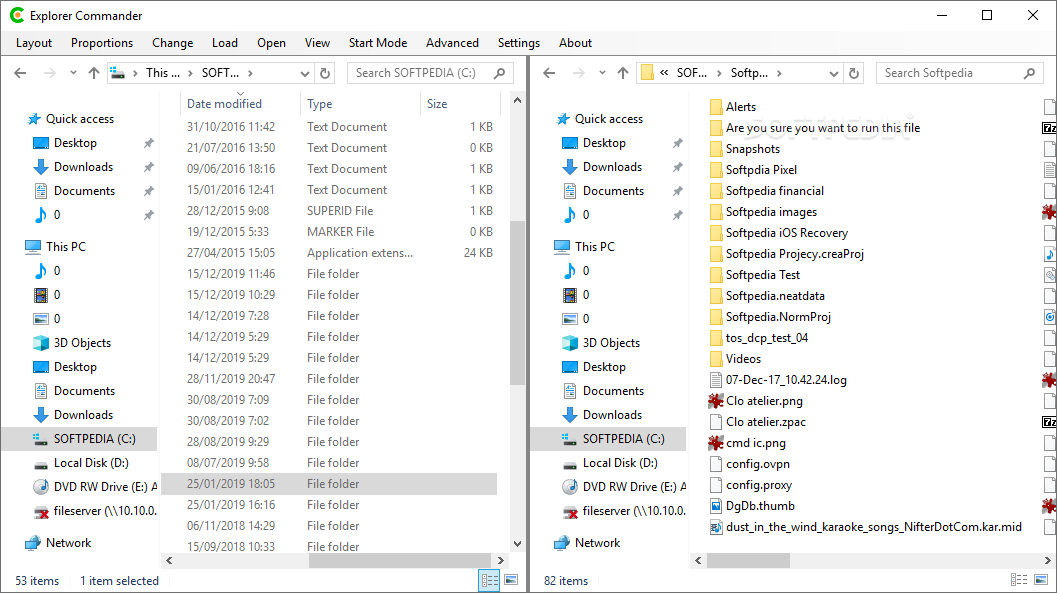Click right pane horizontal scrollbar right arrow

point(1048,560)
